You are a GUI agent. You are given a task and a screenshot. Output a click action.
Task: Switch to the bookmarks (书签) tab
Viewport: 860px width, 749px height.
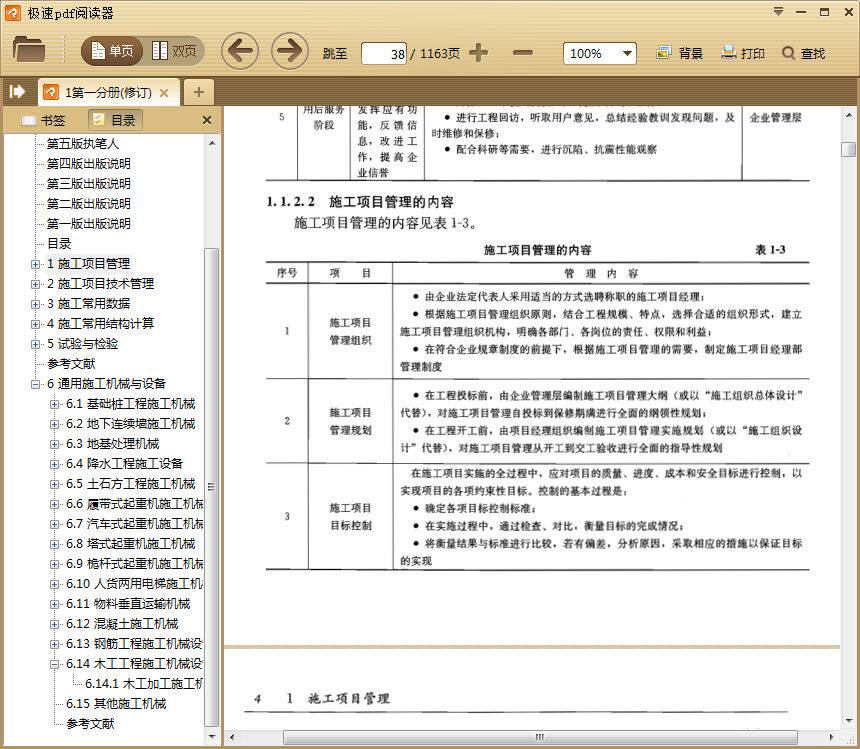click(x=44, y=120)
